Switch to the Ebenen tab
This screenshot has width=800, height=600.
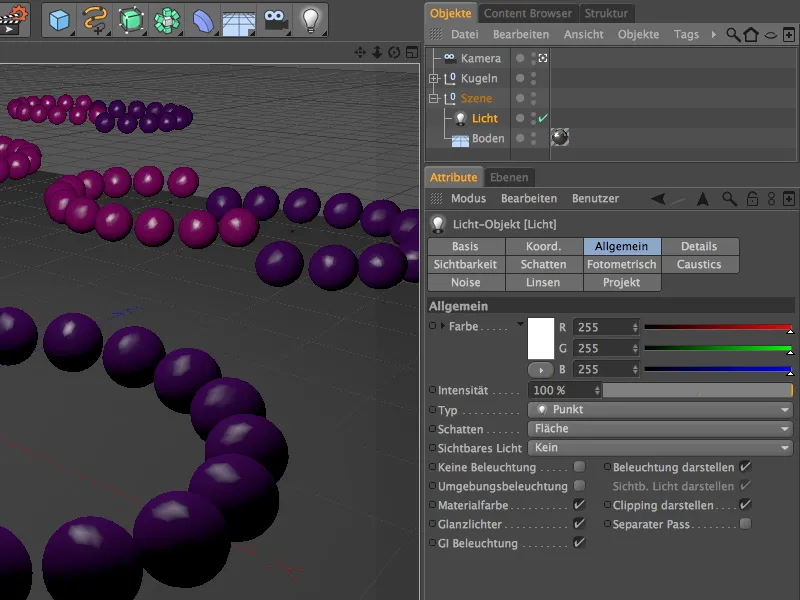pyautogui.click(x=509, y=178)
